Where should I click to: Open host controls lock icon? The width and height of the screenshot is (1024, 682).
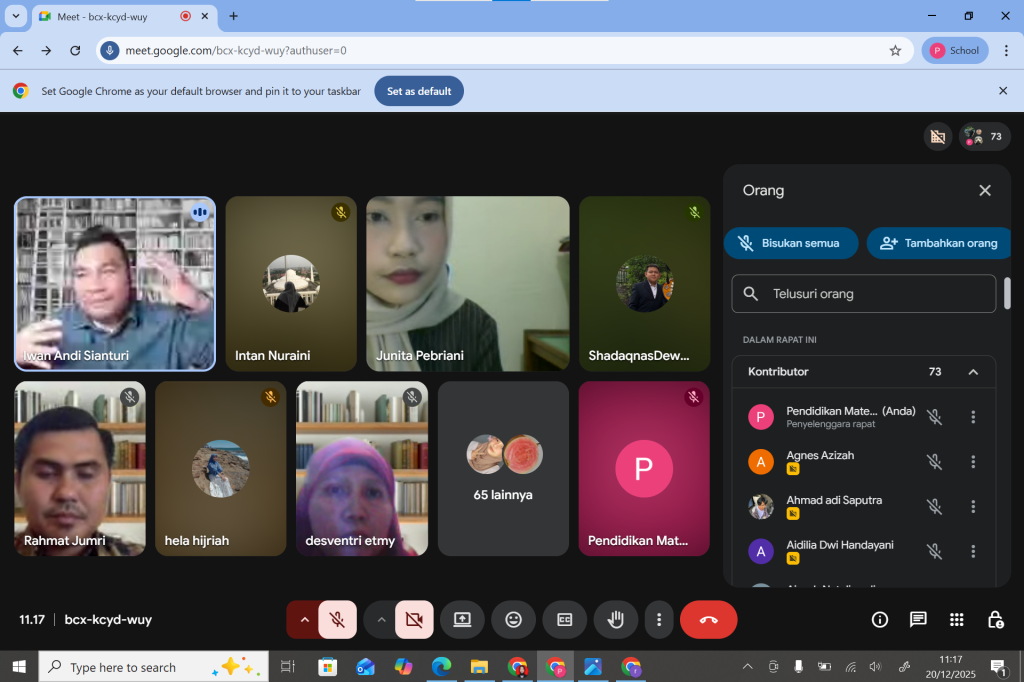point(995,620)
